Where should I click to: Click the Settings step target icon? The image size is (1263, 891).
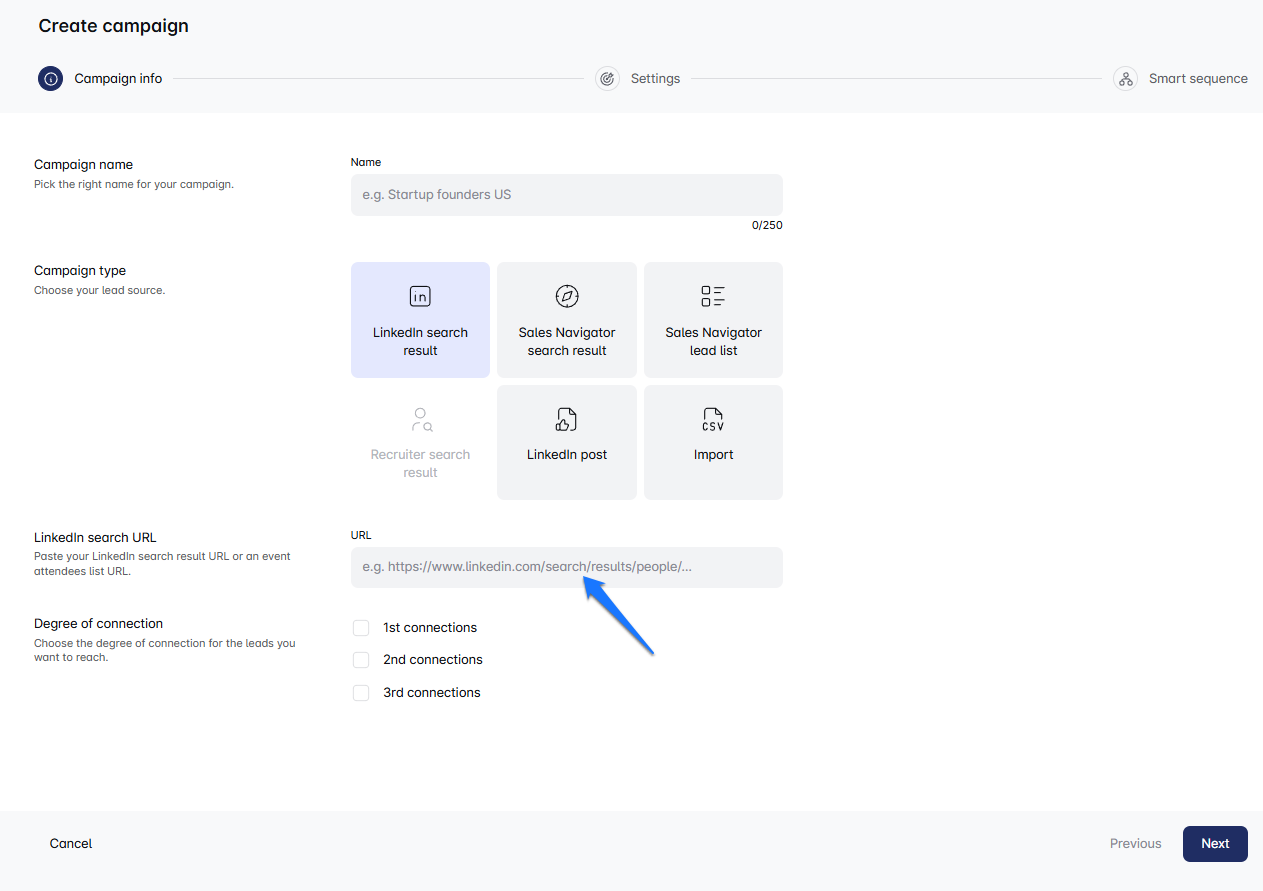click(607, 78)
